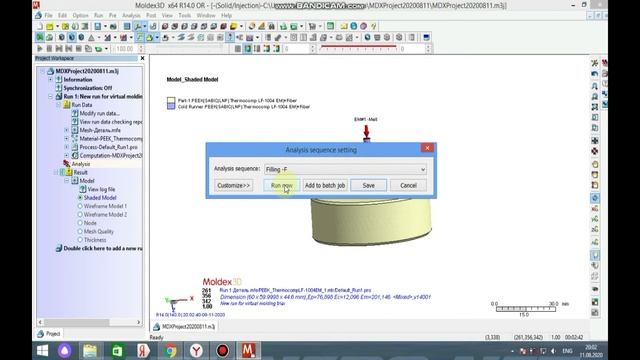This screenshot has height=360, width=640.
Task: Select the Wireframe Model 1 radio button
Action: tap(80, 206)
